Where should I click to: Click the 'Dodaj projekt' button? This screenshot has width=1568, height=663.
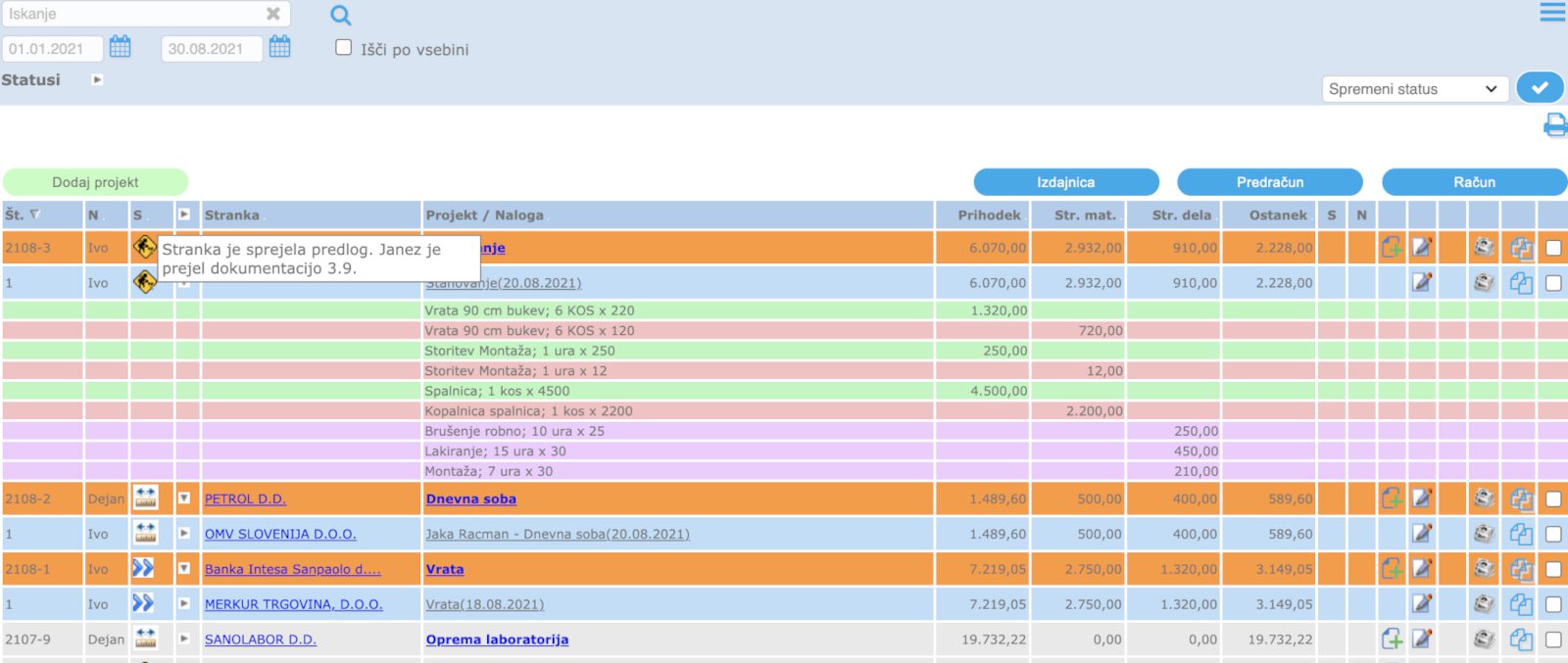[95, 182]
